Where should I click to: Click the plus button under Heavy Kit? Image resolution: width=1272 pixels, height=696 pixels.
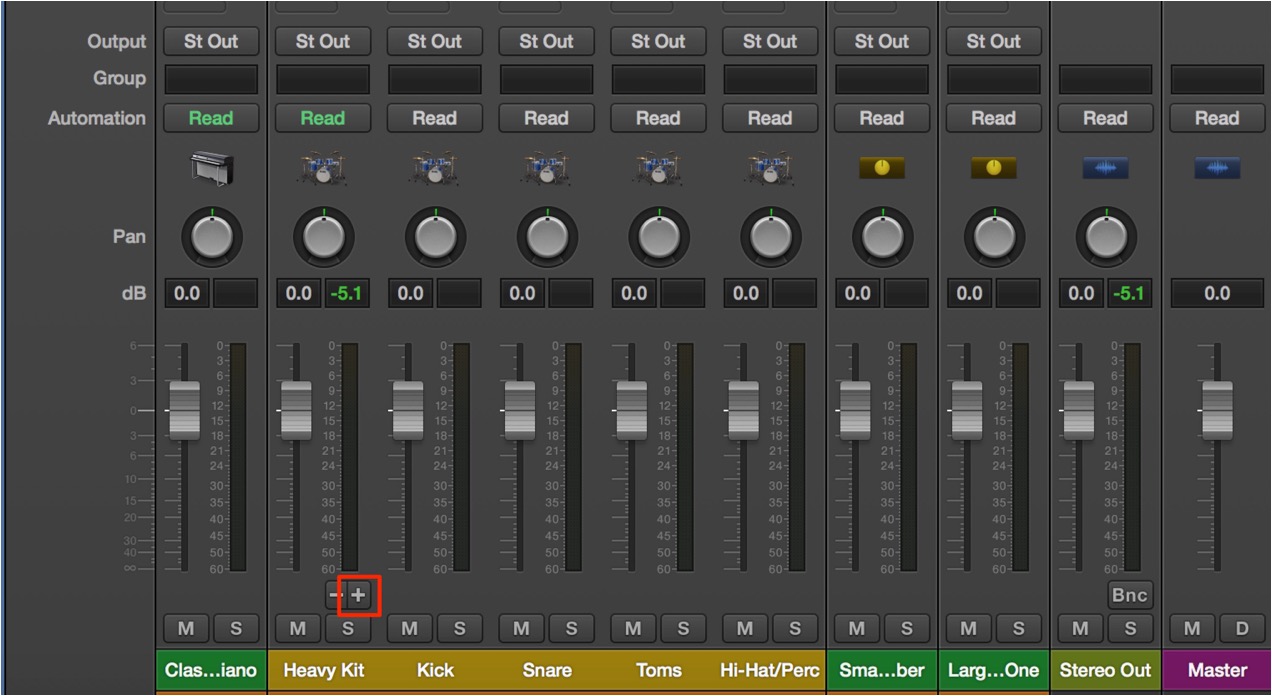(359, 596)
